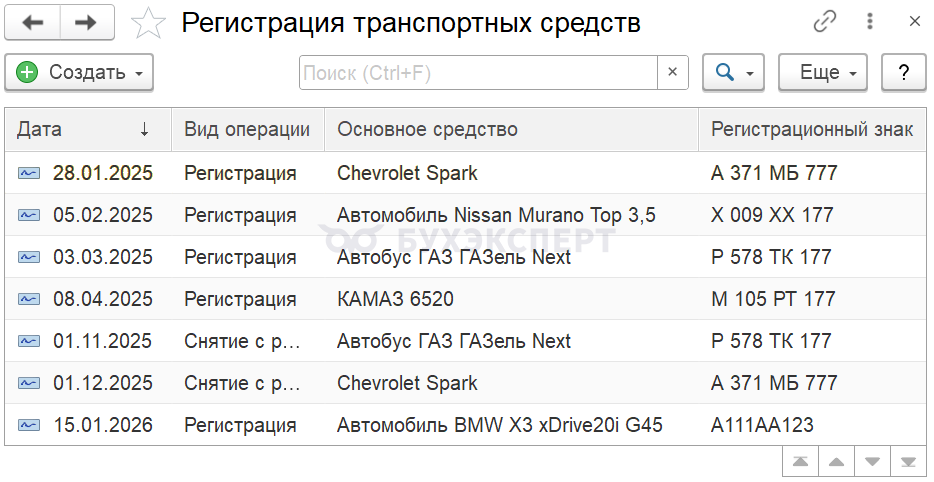
Task: Open help with the question button
Action: coord(904,72)
